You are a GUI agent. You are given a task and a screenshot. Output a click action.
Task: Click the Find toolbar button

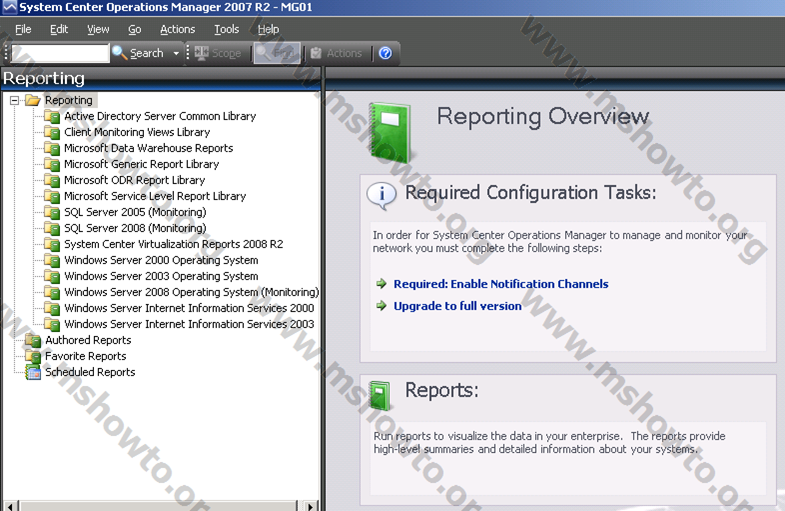pos(277,53)
